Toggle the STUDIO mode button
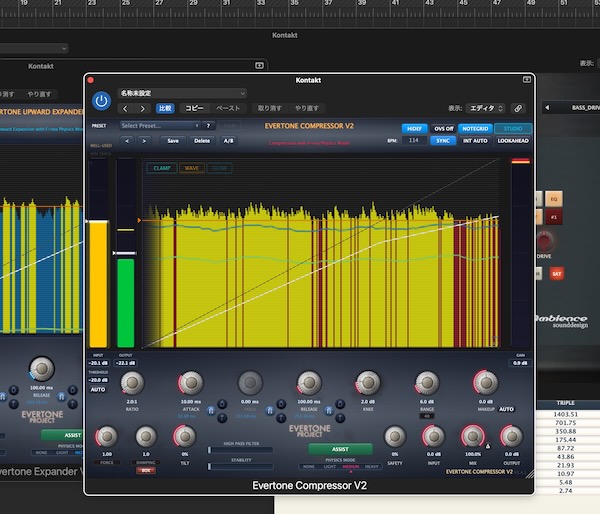The width and height of the screenshot is (600, 514). pos(513,129)
